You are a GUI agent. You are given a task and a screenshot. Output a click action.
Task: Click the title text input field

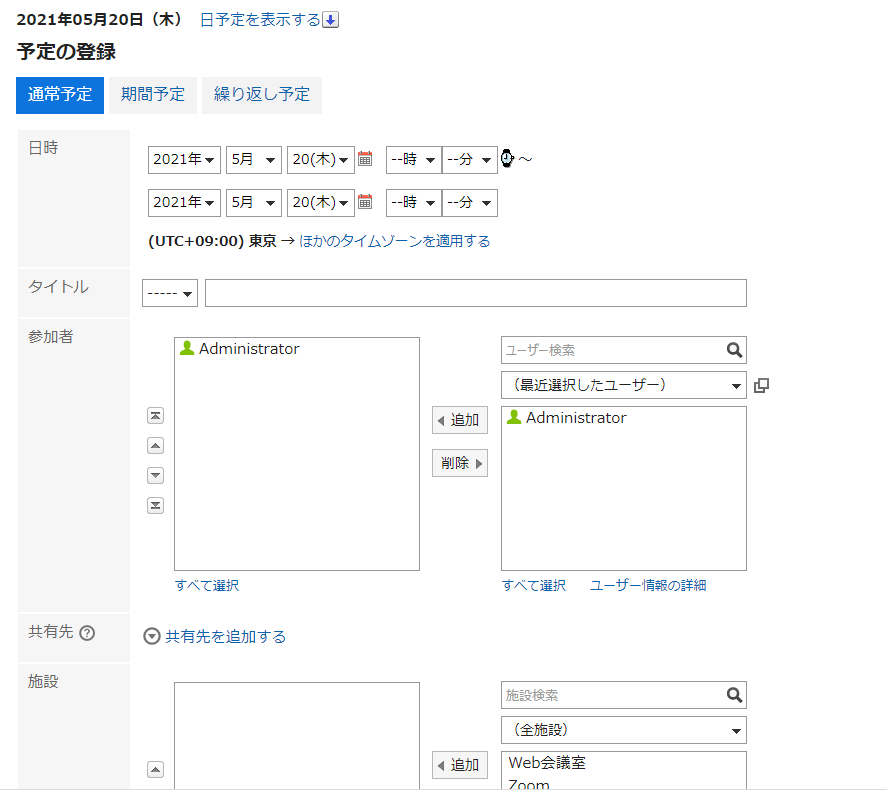pos(475,294)
